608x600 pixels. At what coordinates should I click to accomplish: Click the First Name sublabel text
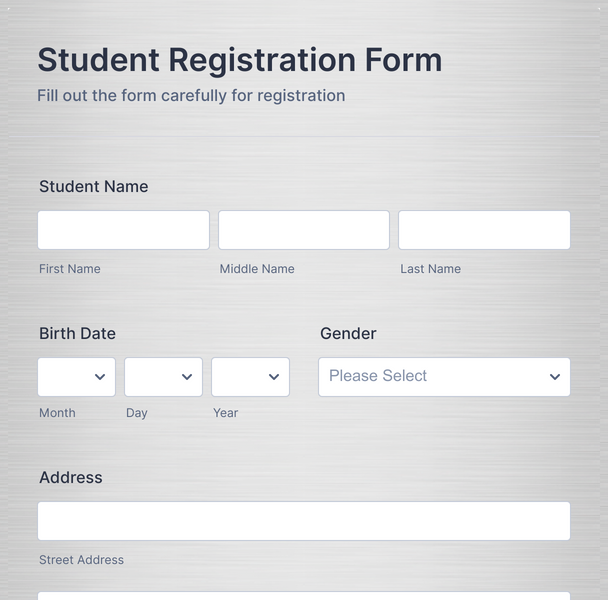point(69,269)
